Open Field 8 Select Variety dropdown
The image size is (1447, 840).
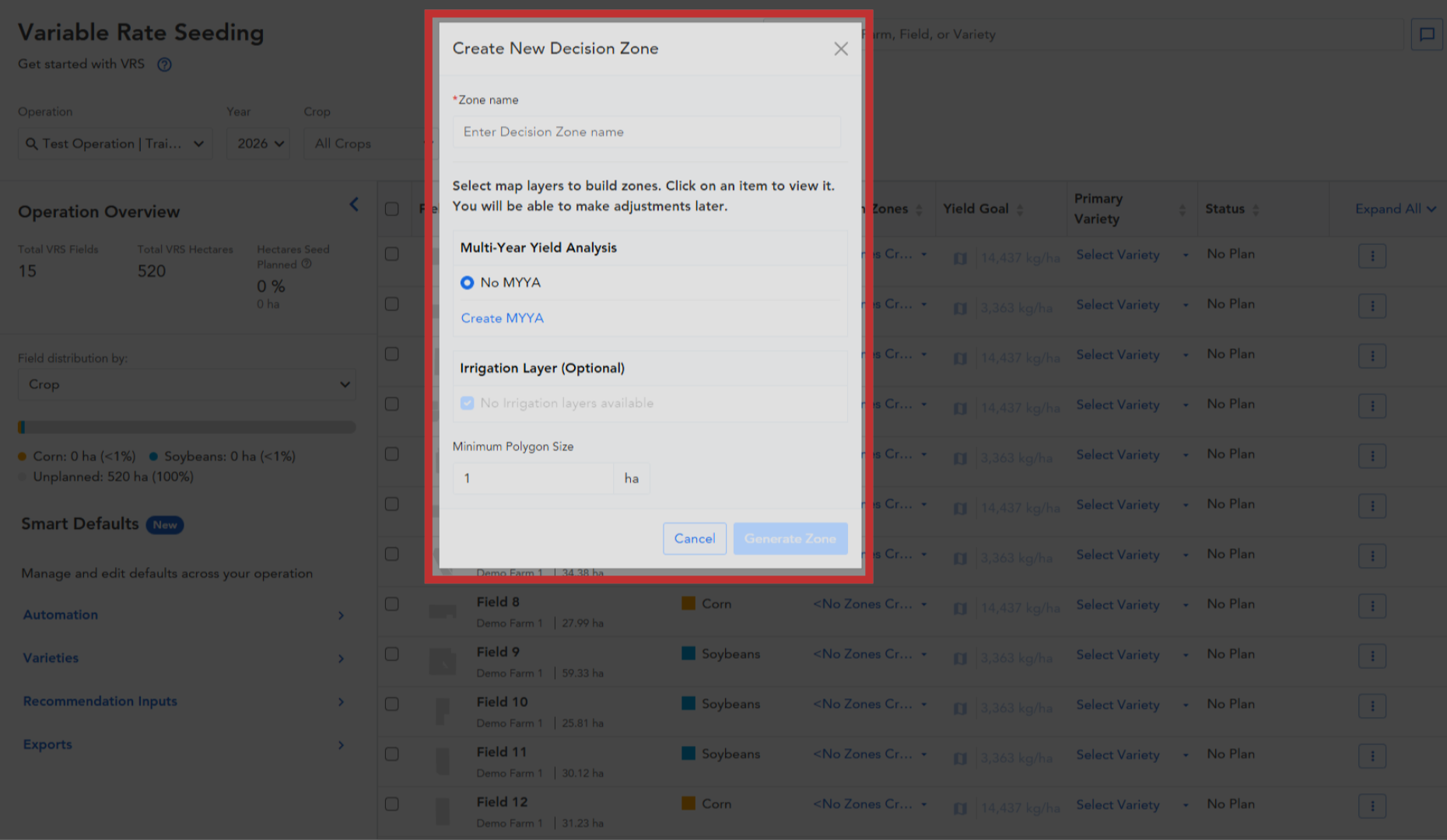(1133, 605)
